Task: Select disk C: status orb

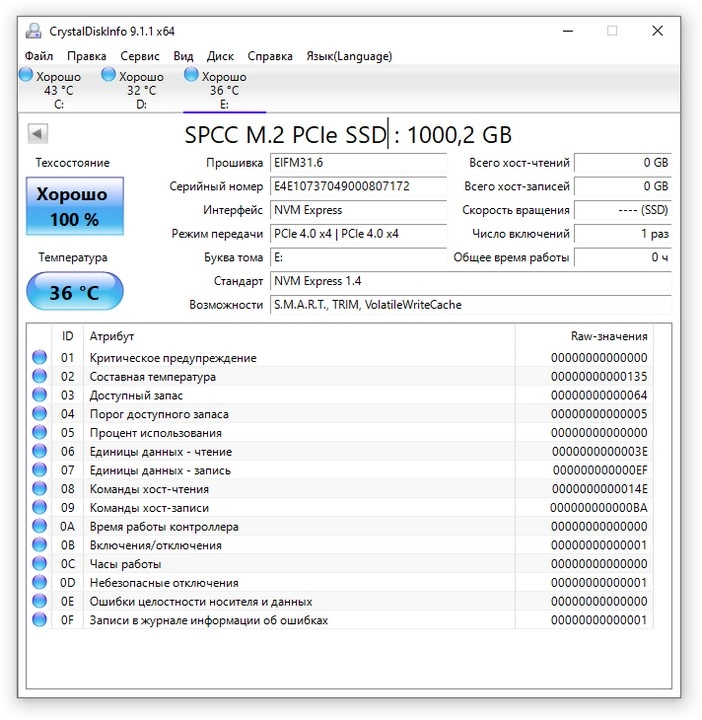Action: click(x=26, y=74)
